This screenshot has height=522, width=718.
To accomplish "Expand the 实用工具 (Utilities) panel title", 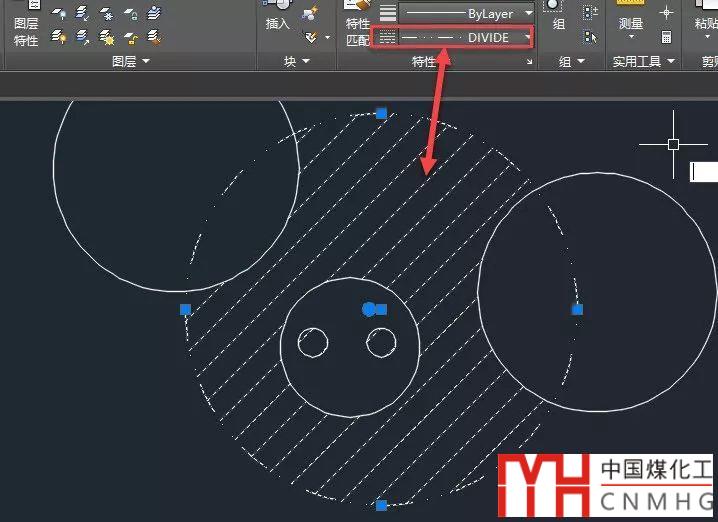I will pos(643,61).
